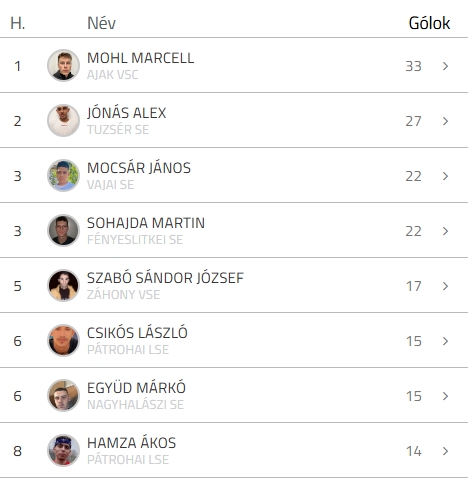Follow the SZABÓ SÁNDOR JÓZSEF name link

pos(165,278)
